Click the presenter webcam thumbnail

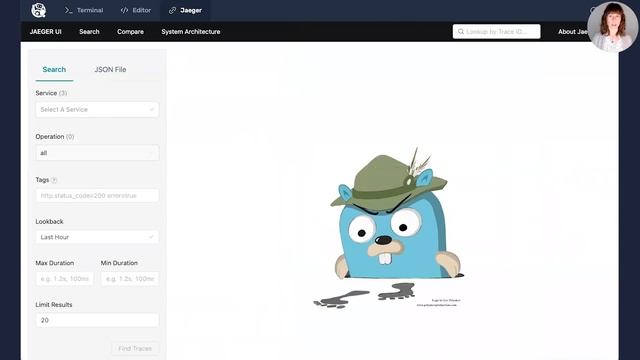tap(613, 27)
